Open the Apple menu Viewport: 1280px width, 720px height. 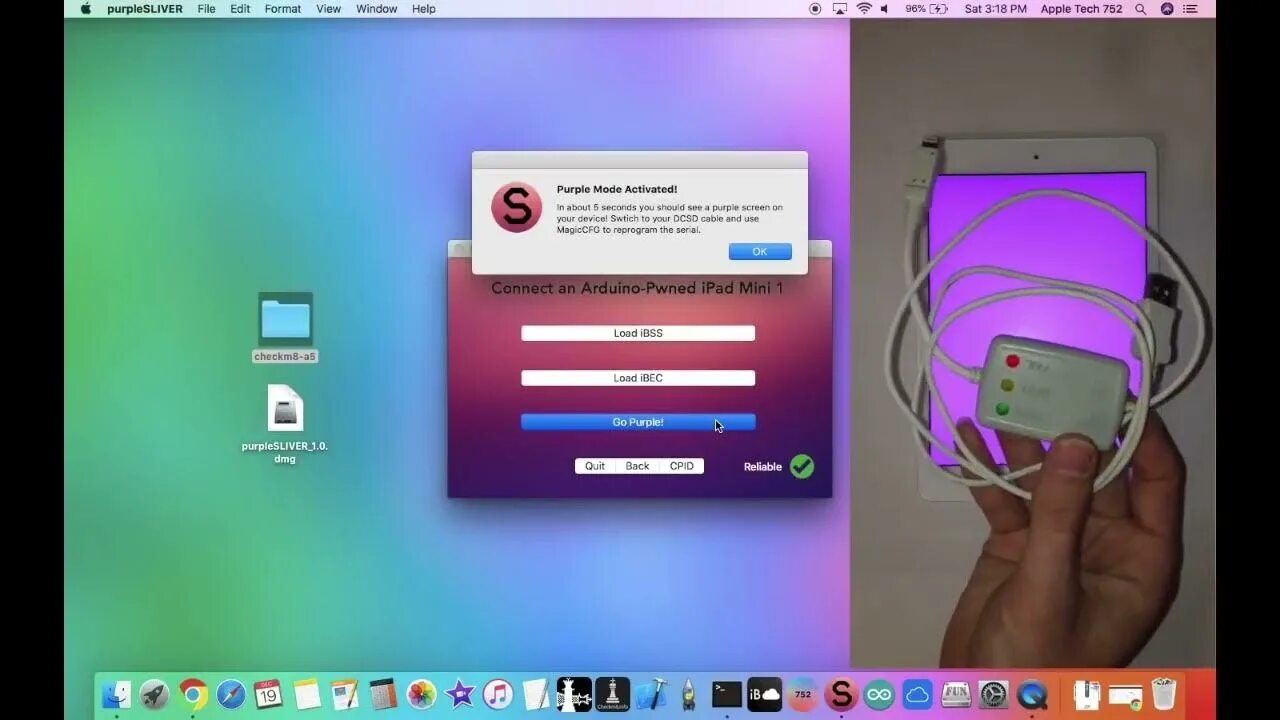pyautogui.click(x=86, y=9)
